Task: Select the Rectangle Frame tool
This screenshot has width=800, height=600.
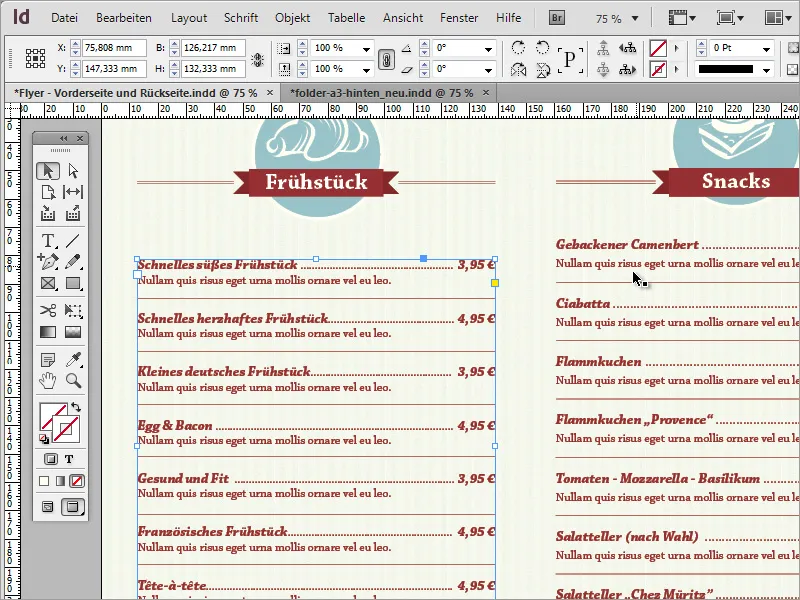Action: [48, 283]
